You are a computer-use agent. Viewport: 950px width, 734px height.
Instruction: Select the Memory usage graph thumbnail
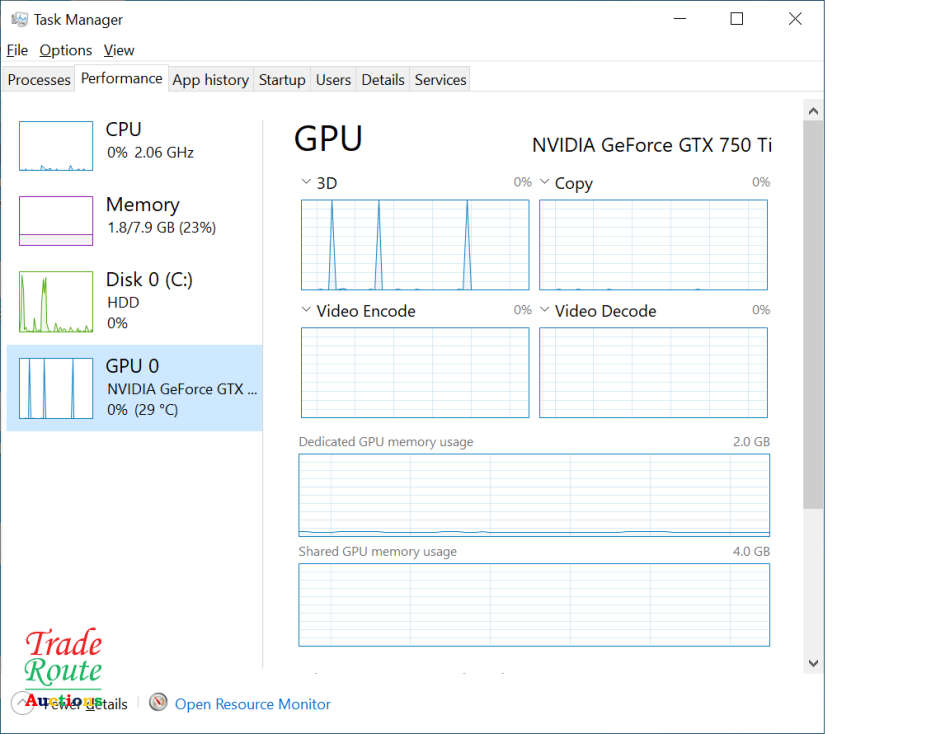click(56, 221)
